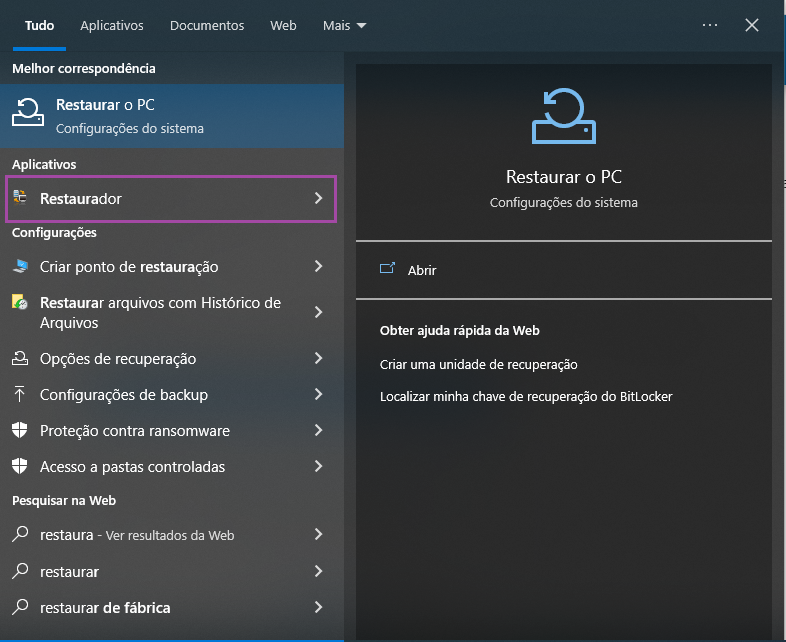The image size is (786, 642).
Task: Expand Acesso a pastas controladas chevron
Action: coord(318,466)
